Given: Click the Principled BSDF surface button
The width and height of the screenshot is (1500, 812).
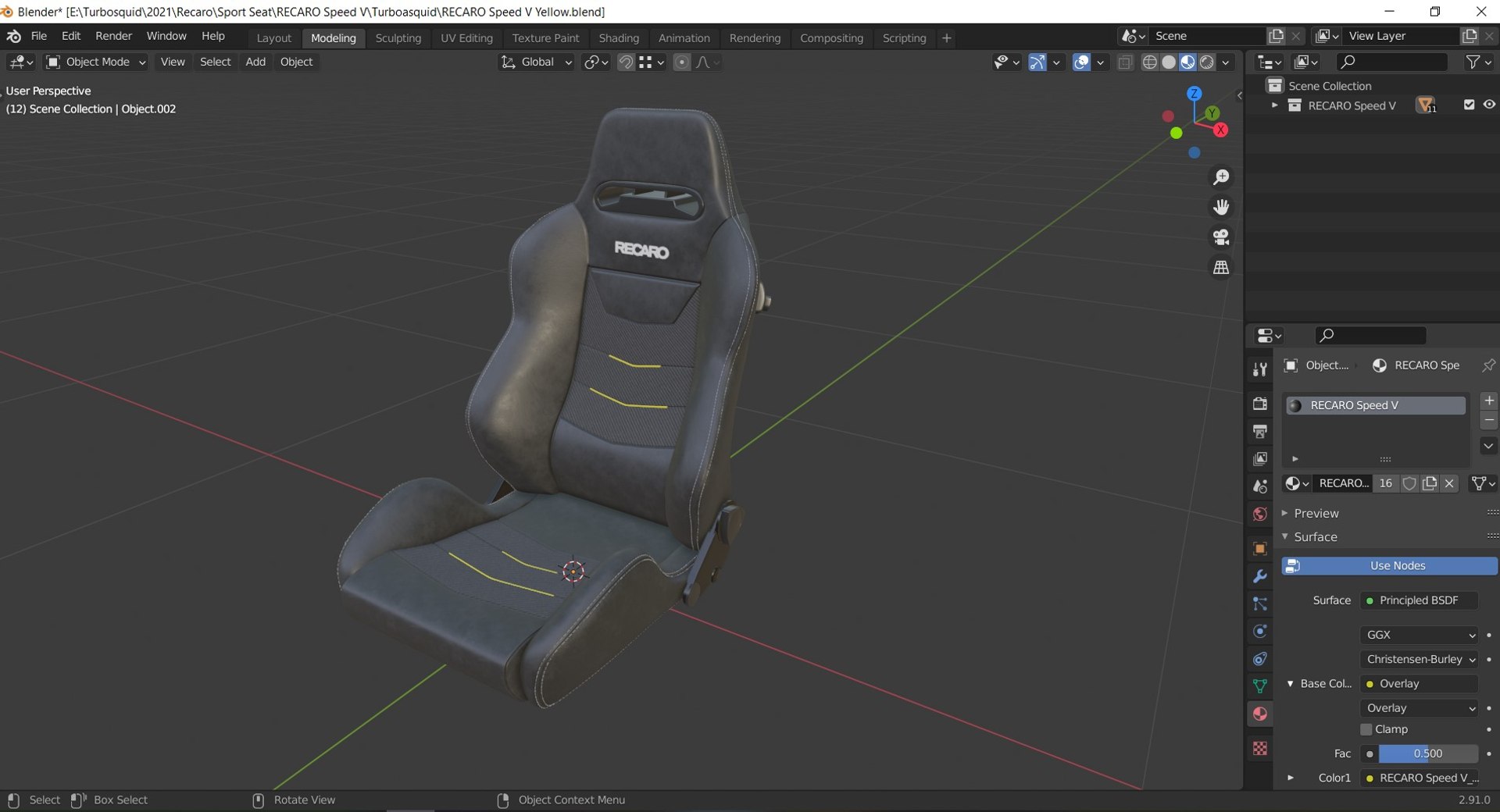Looking at the screenshot, I should point(1420,600).
